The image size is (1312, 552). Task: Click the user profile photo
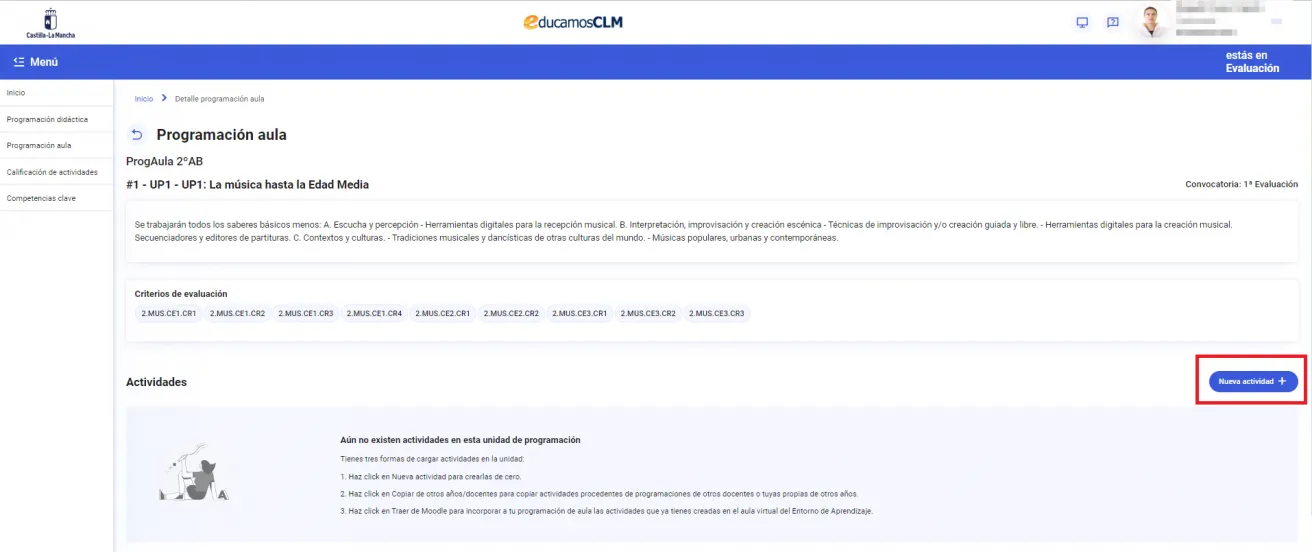click(x=1152, y=22)
